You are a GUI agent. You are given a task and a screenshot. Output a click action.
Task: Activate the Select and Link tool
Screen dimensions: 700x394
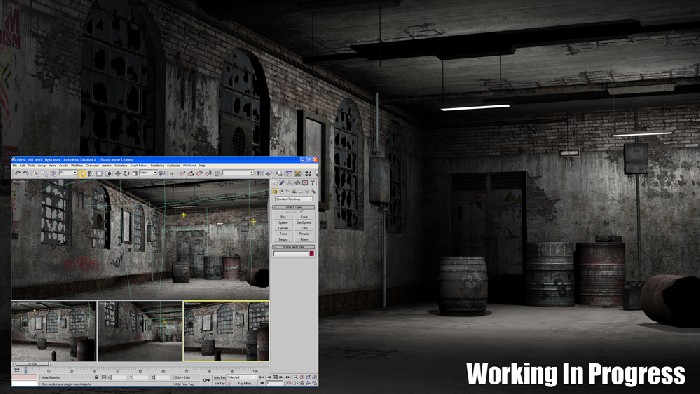coord(36,173)
